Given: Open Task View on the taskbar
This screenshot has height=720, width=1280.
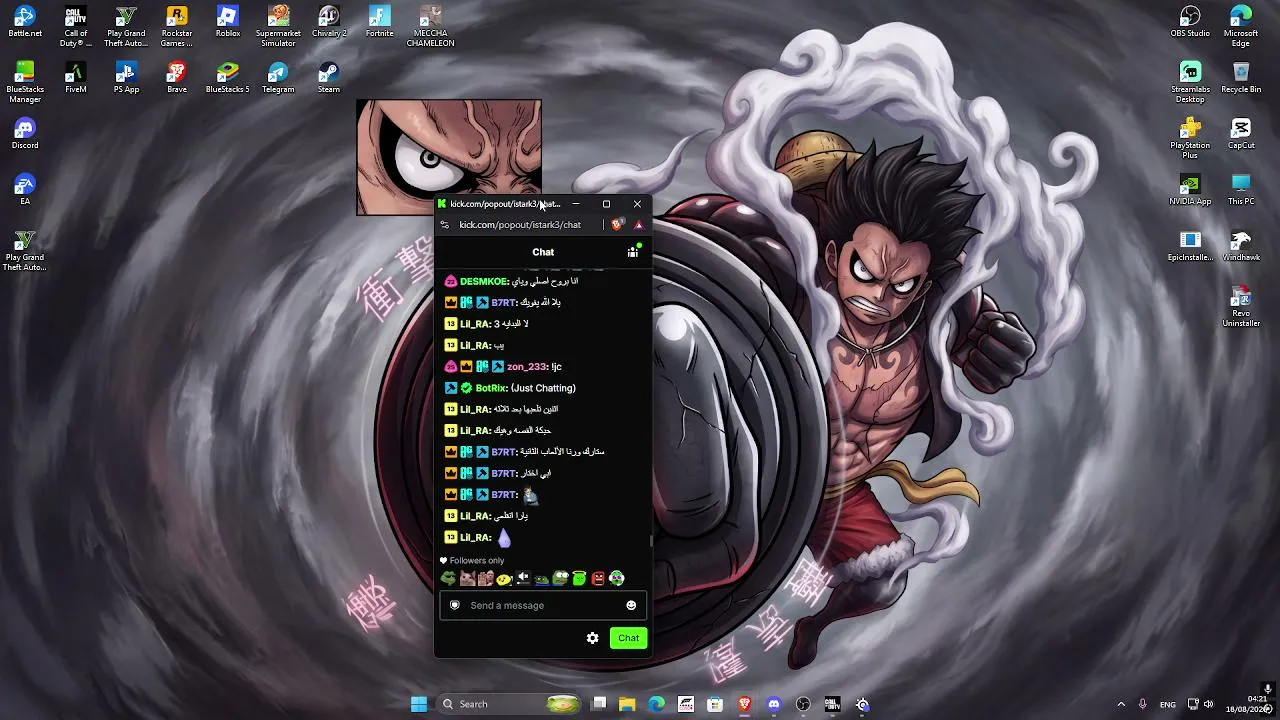Looking at the screenshot, I should click(598, 704).
